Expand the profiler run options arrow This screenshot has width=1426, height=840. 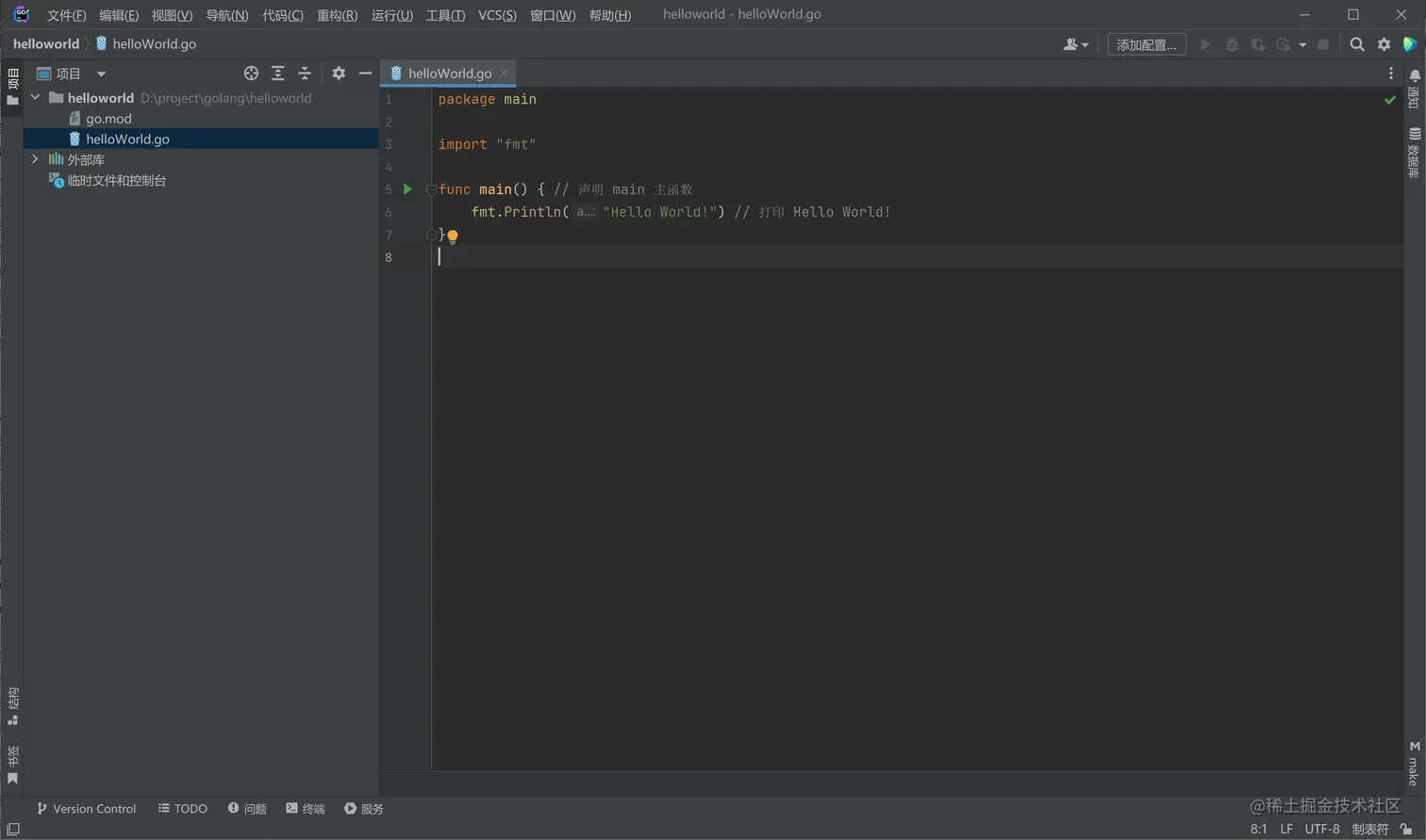[1302, 44]
